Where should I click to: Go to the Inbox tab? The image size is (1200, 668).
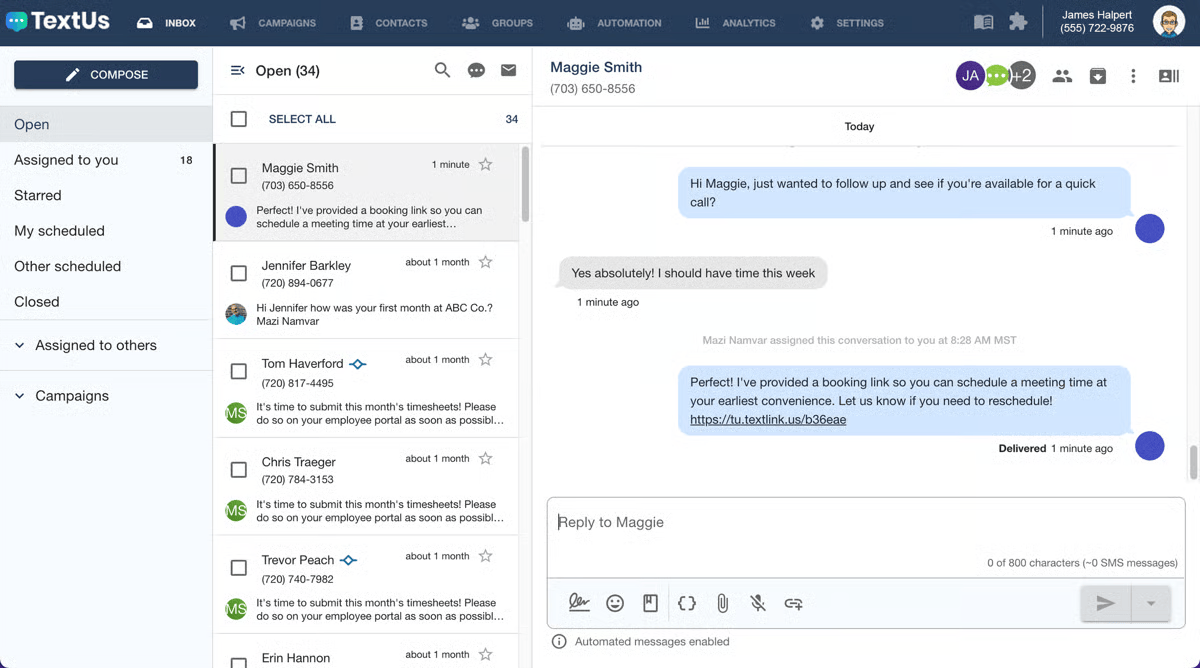[166, 22]
